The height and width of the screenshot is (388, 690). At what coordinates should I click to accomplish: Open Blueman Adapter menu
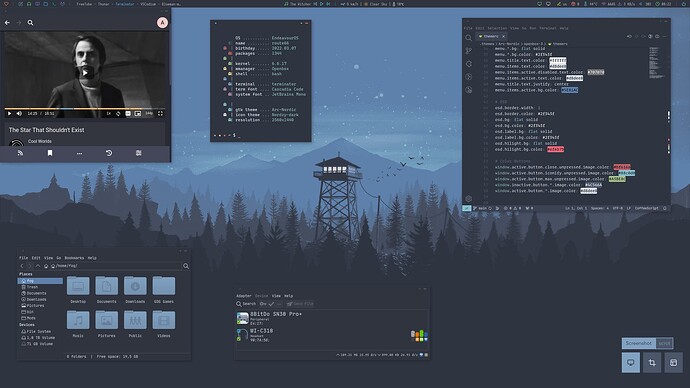point(244,296)
